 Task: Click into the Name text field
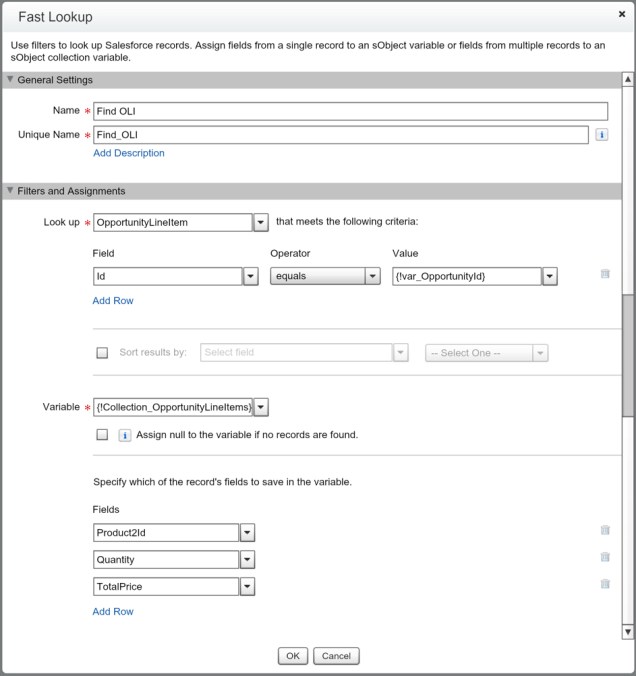tap(350, 111)
